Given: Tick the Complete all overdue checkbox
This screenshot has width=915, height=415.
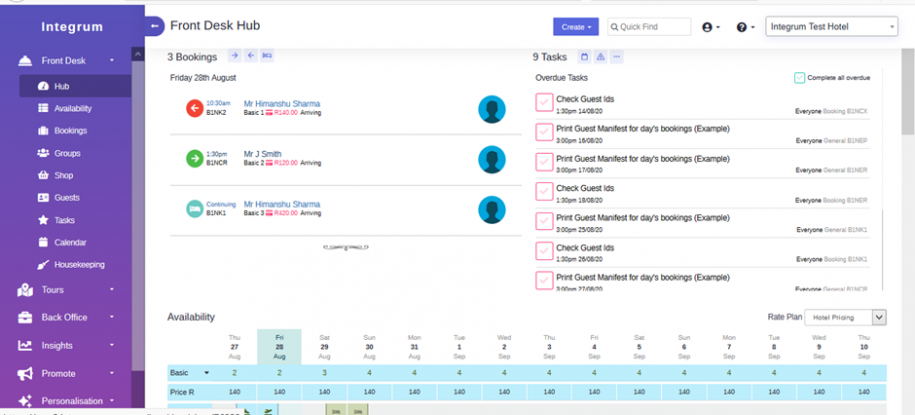Looking at the screenshot, I should [x=800, y=78].
